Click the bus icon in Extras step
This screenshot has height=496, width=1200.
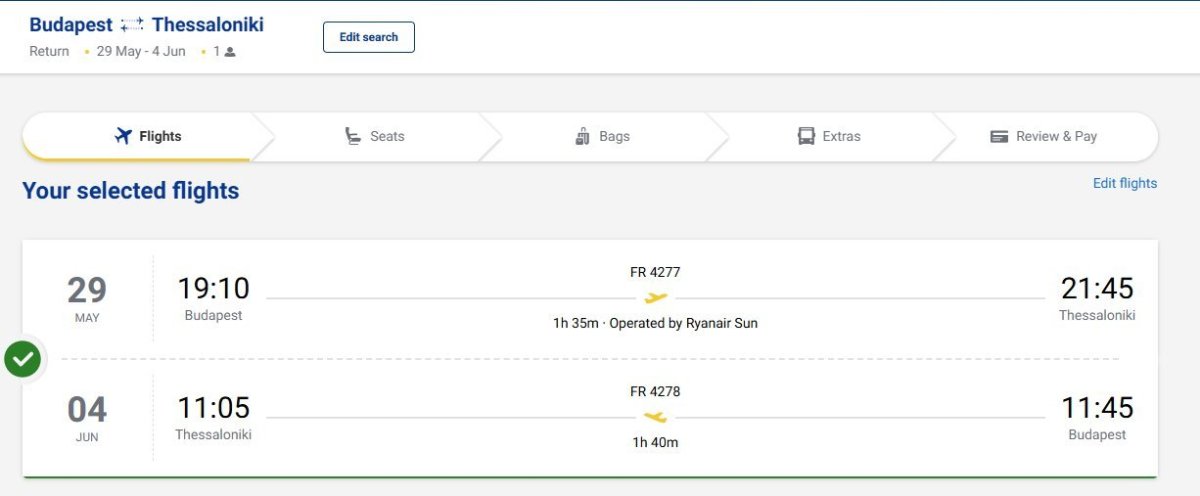coord(806,136)
